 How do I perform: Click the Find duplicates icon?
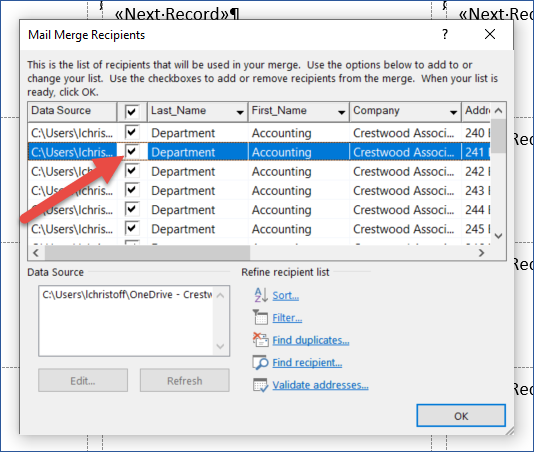pos(261,340)
